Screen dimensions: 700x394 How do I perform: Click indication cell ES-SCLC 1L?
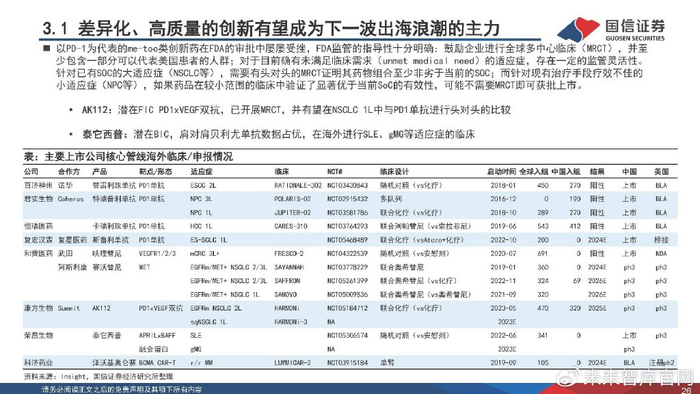208,240
